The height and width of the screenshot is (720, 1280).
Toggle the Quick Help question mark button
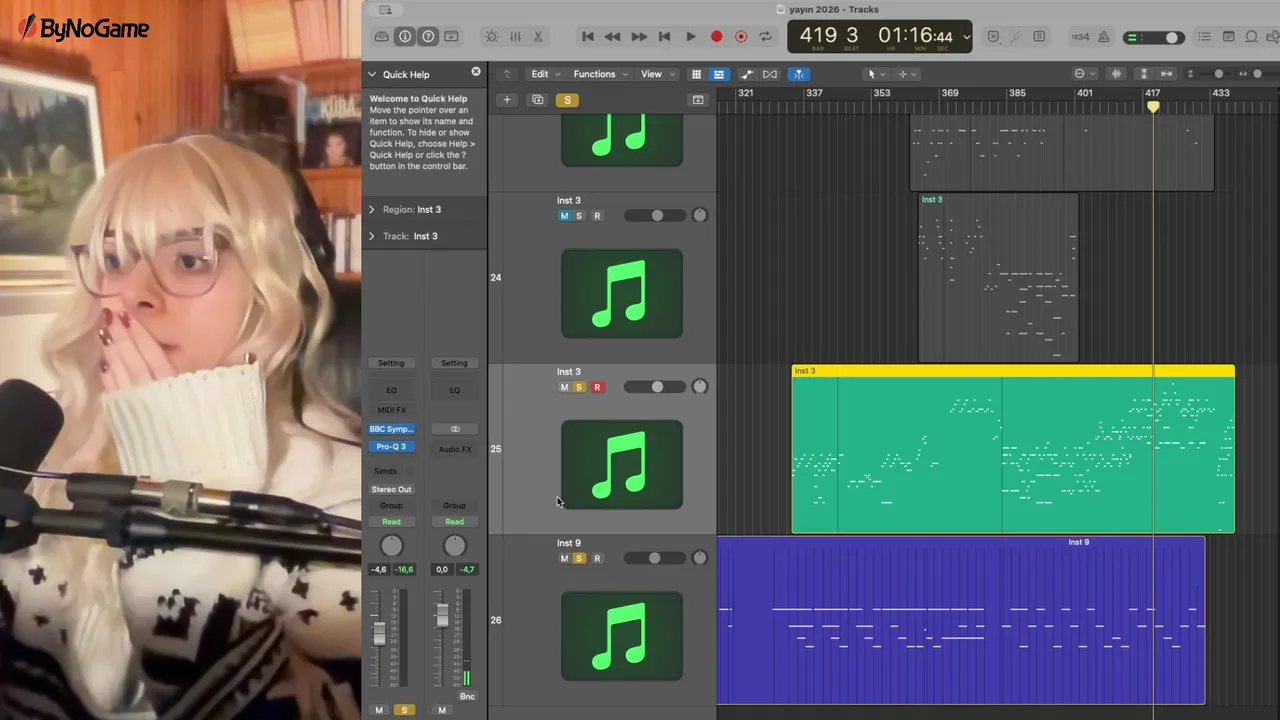(428, 37)
